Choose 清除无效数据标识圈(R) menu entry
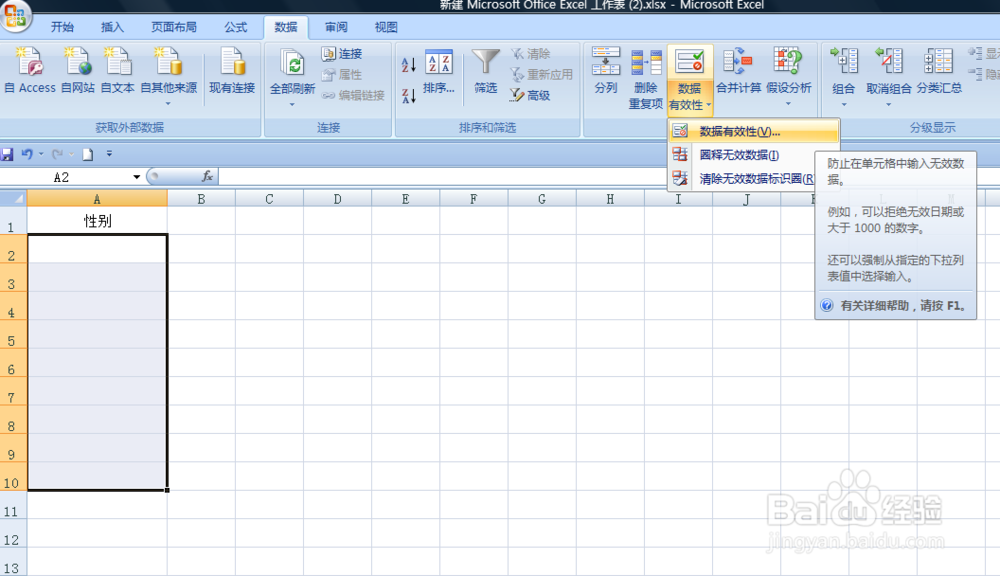This screenshot has width=1000, height=576. pos(742,179)
